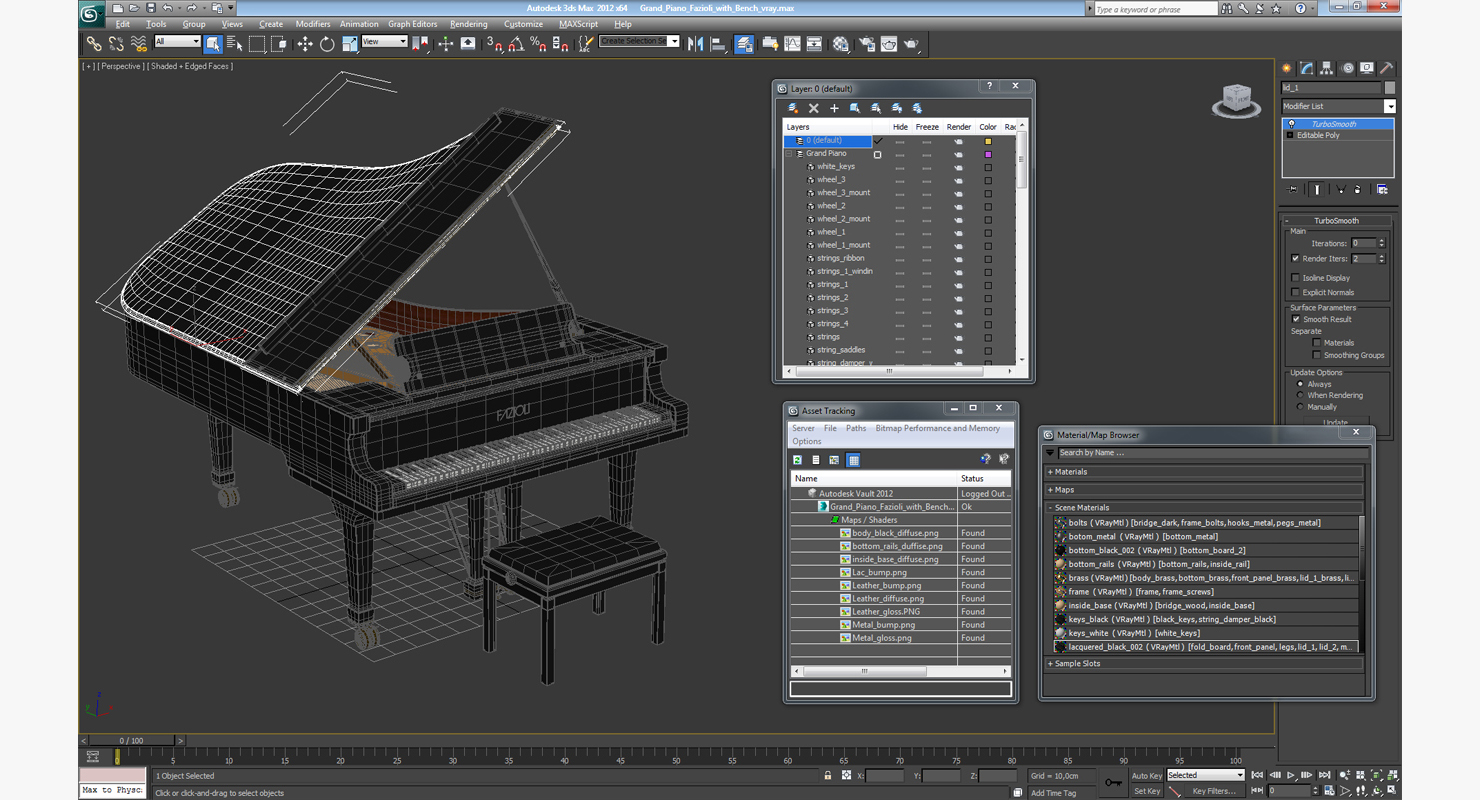
Task: Click Pin Stack icon under modifier list
Action: [x=1292, y=189]
